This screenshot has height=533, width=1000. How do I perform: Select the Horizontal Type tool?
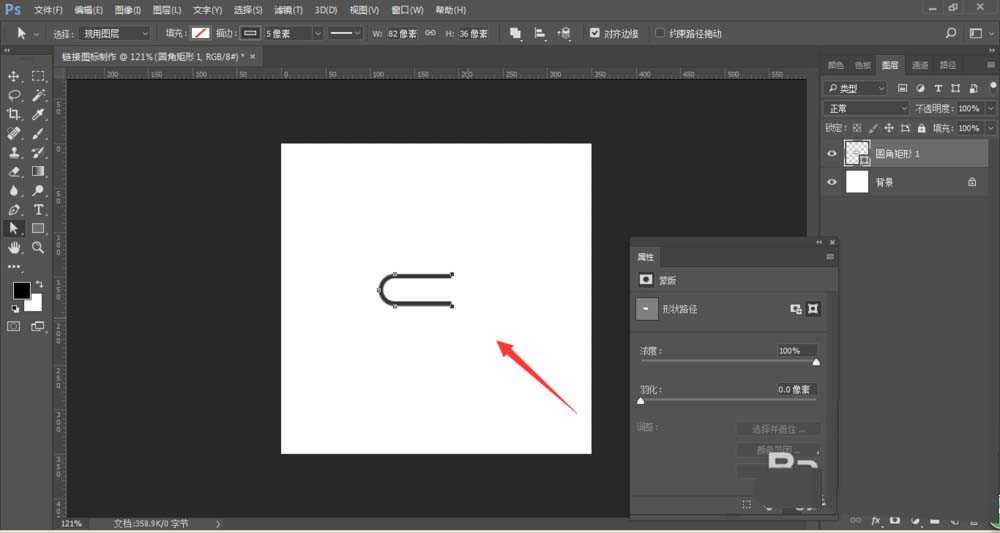click(38, 210)
